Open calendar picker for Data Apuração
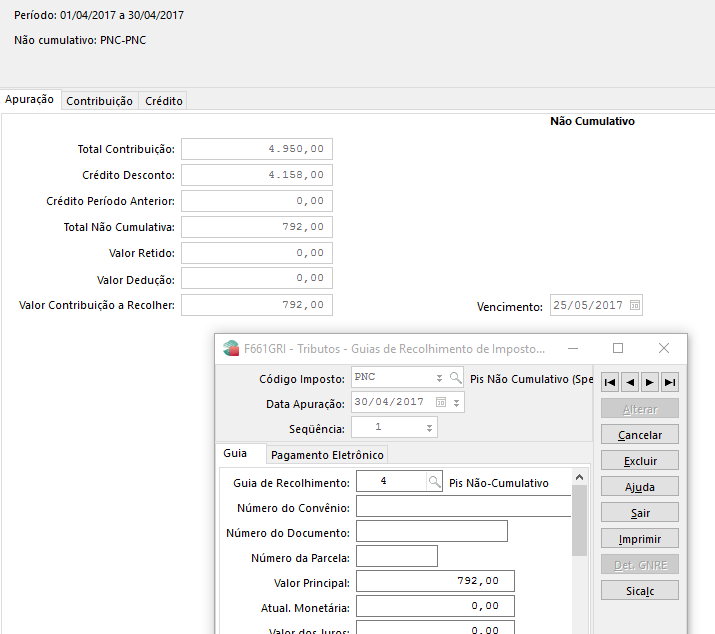Screen dimensions: 715x634 click(442, 402)
